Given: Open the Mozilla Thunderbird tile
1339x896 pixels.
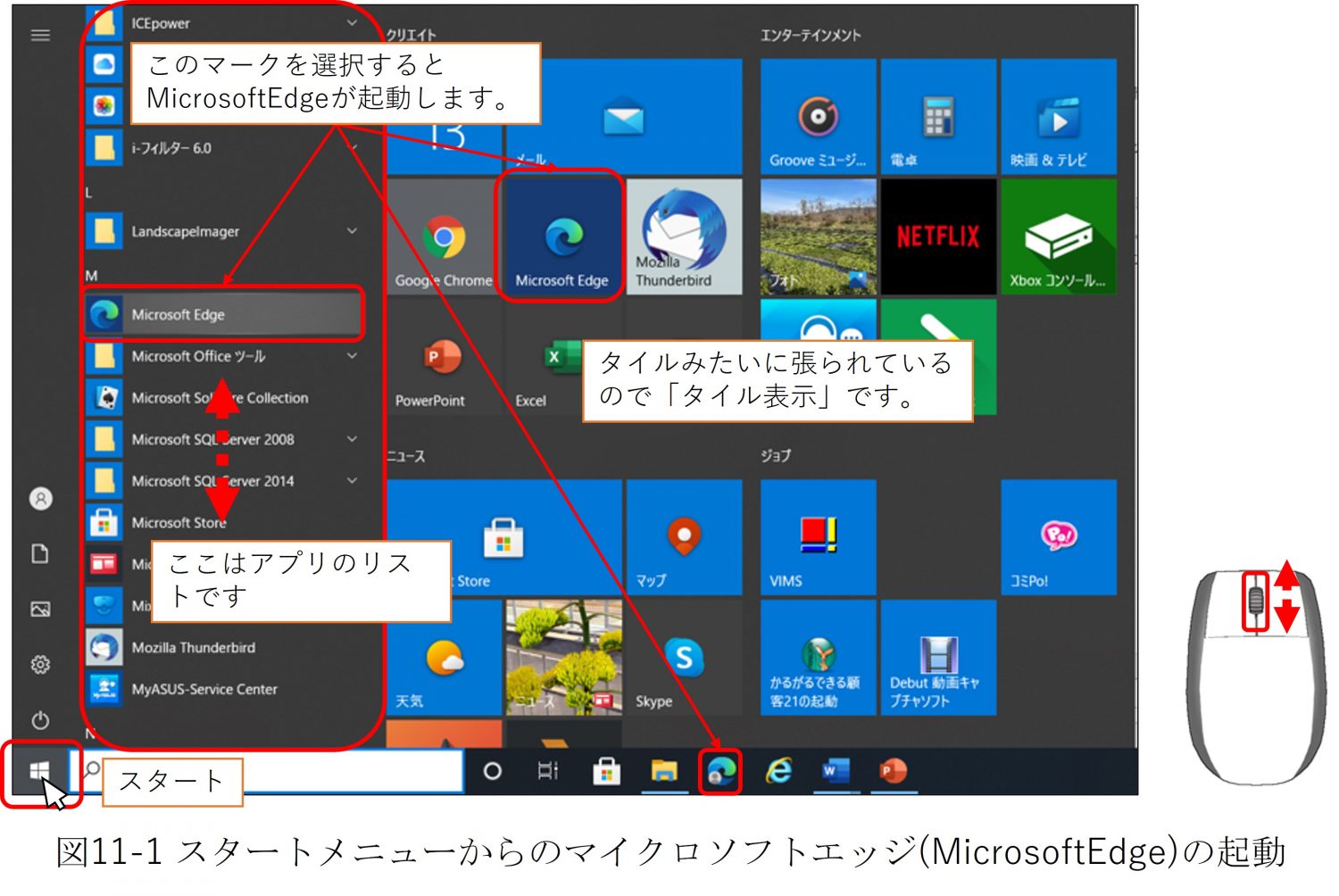Looking at the screenshot, I should tap(684, 236).
